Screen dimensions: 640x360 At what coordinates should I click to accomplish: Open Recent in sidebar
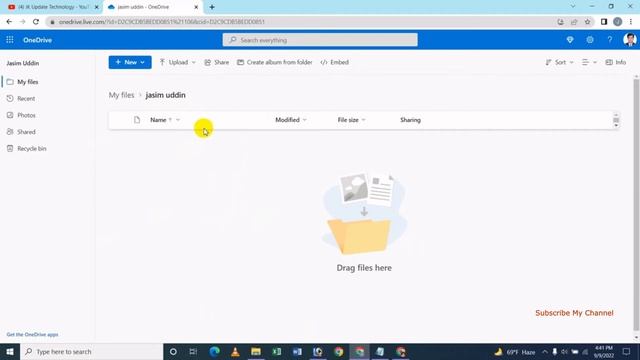(x=26, y=99)
